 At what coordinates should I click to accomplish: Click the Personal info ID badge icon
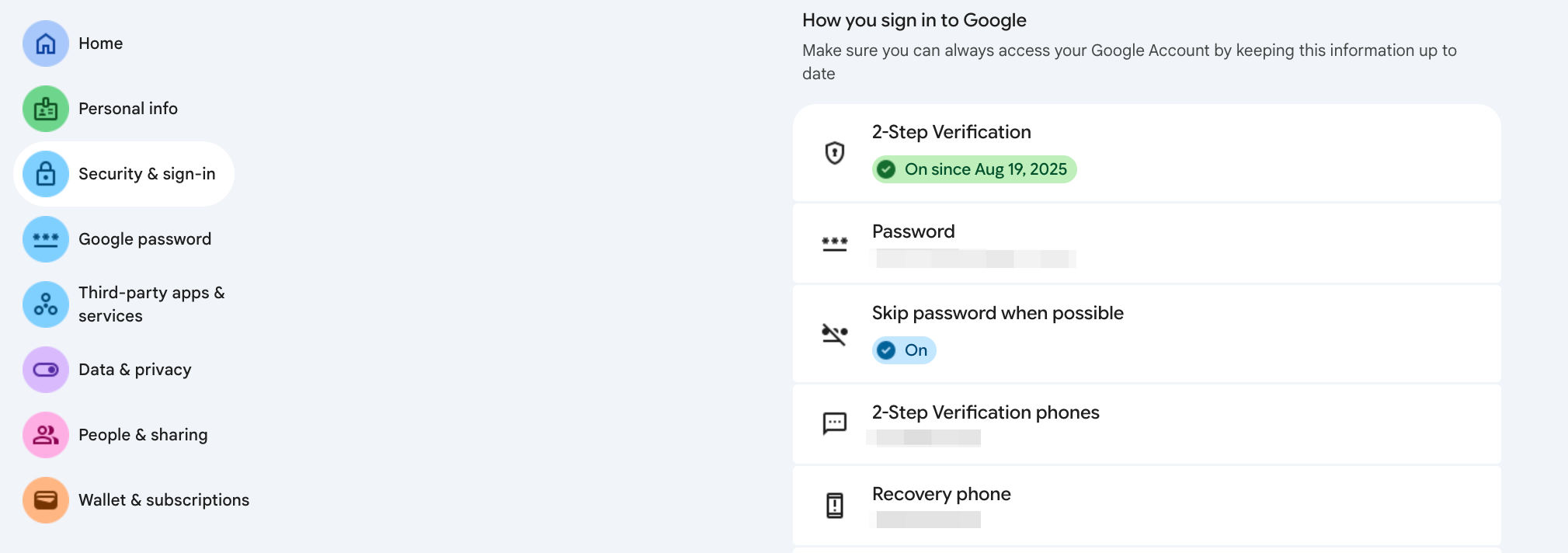coord(46,109)
